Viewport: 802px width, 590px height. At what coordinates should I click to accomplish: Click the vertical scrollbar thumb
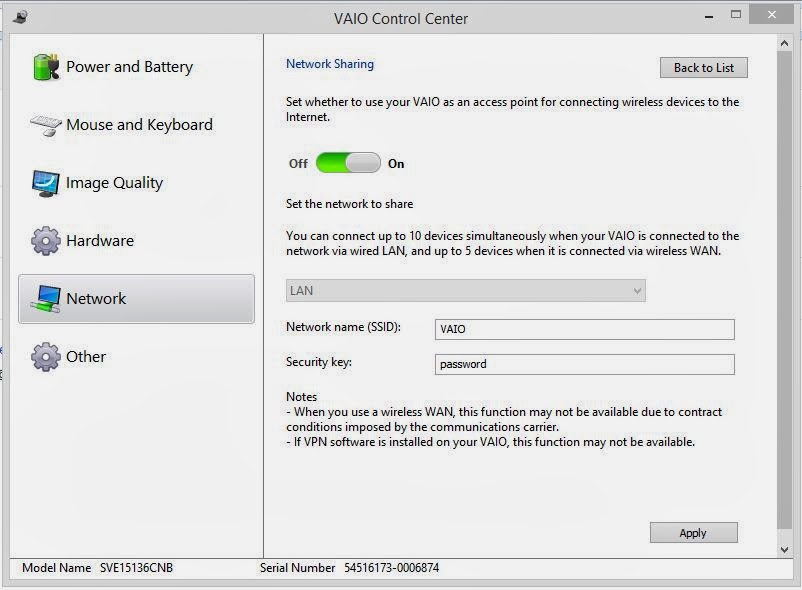click(x=784, y=290)
